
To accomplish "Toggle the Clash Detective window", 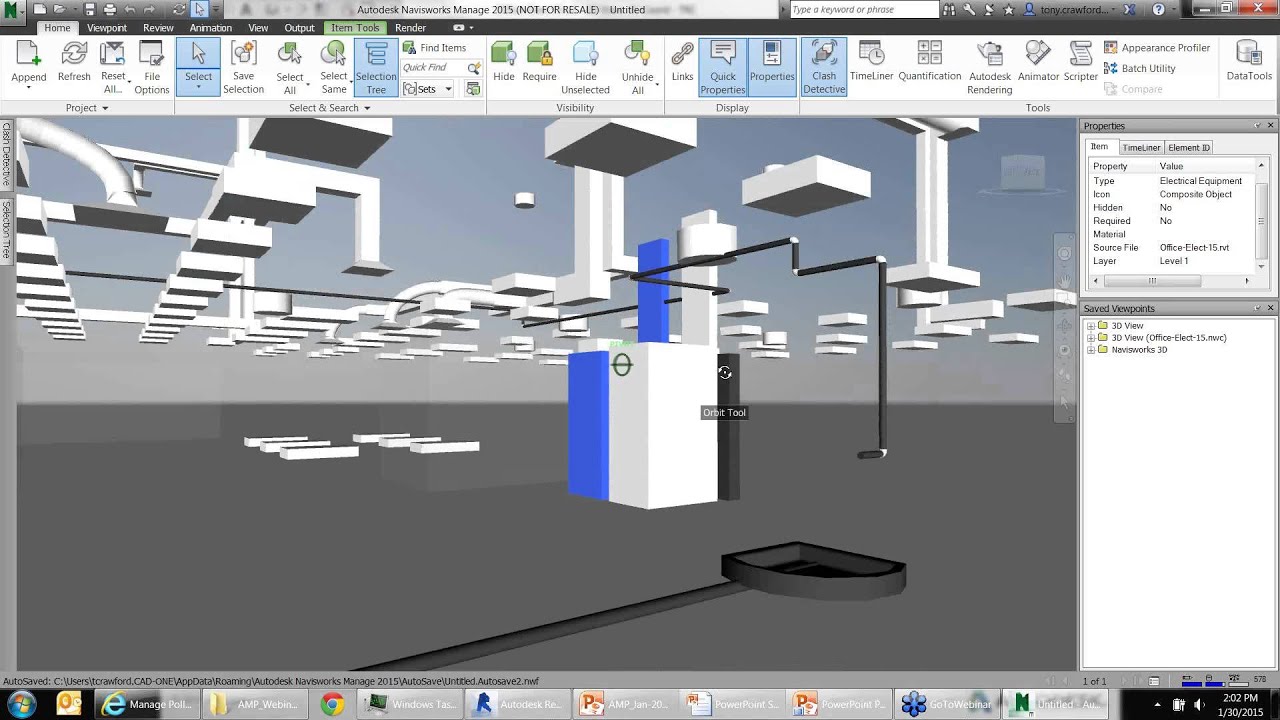I will tap(824, 68).
